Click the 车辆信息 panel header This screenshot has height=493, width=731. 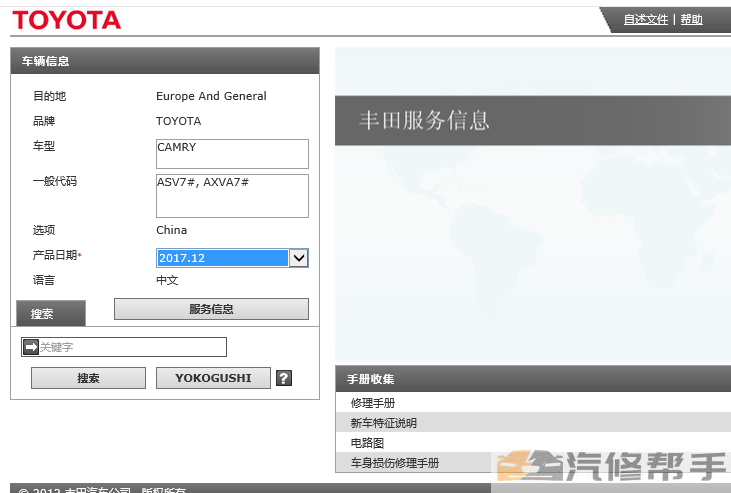(165, 61)
